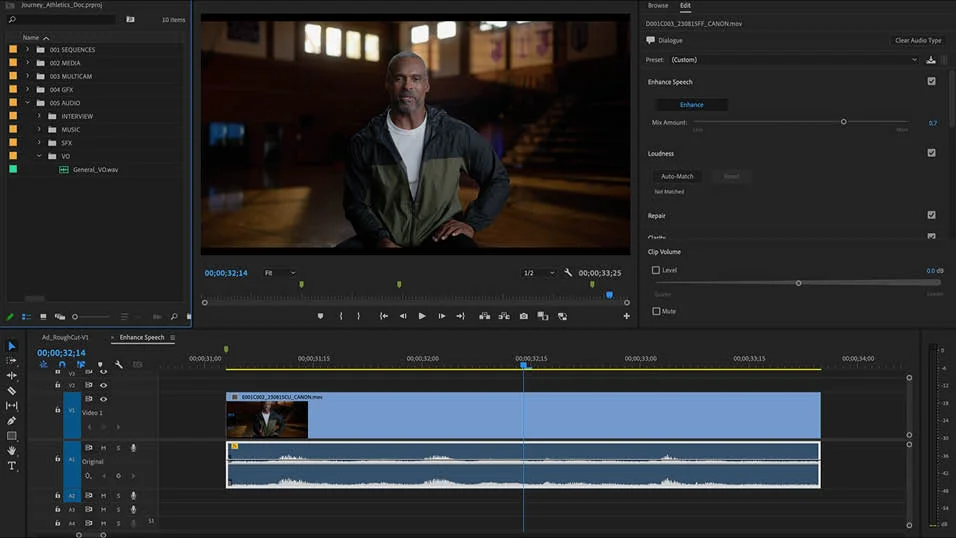
Task: Open program monitor wrench settings
Action: pyautogui.click(x=568, y=273)
